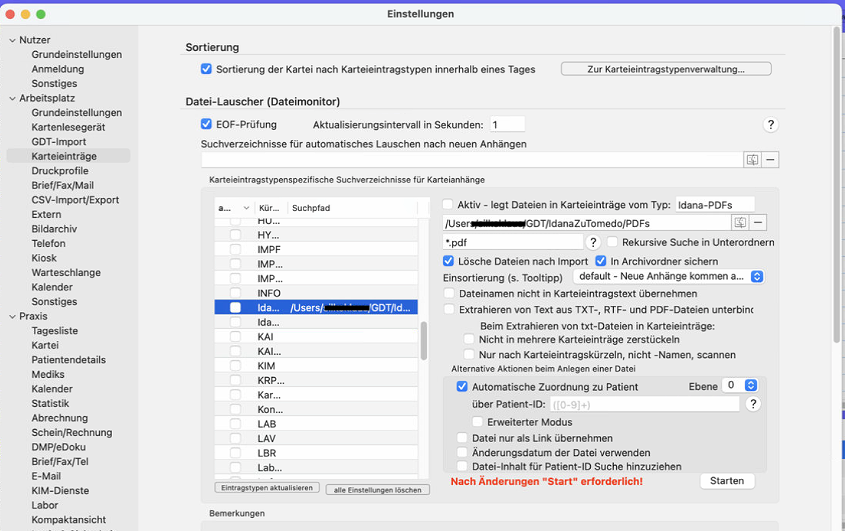Open Tagesliste under Praxis

tap(55, 331)
